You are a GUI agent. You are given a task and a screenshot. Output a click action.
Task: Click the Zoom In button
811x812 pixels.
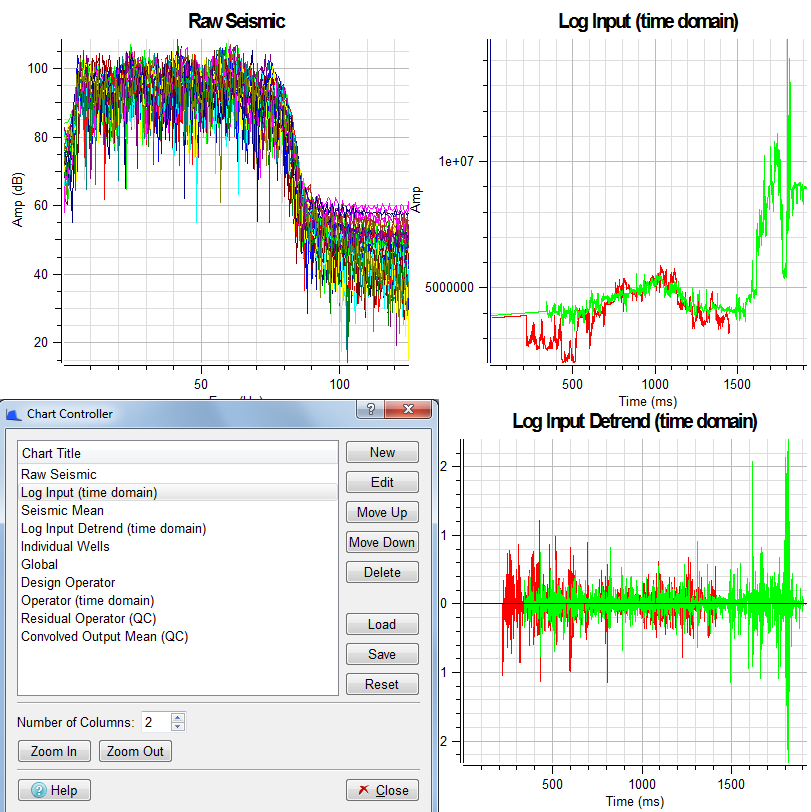tap(54, 752)
